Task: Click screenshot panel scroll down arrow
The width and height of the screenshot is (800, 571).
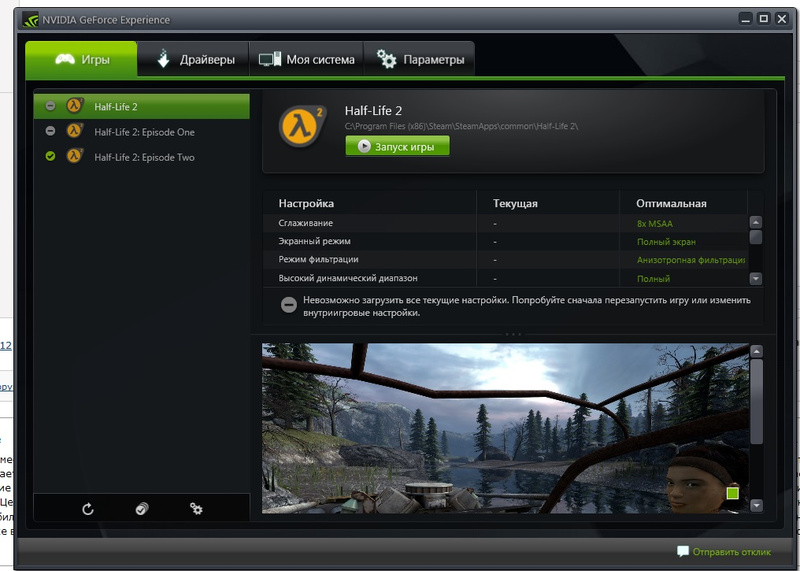Action: (x=757, y=505)
